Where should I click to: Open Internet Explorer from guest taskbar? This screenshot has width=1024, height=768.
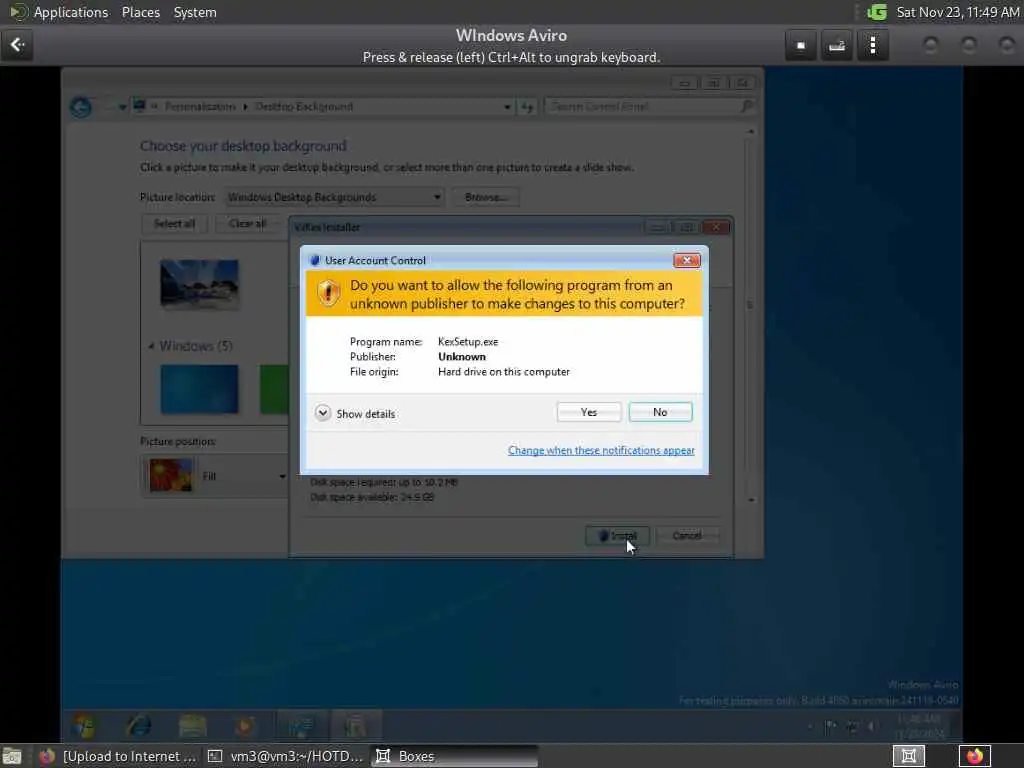(138, 726)
